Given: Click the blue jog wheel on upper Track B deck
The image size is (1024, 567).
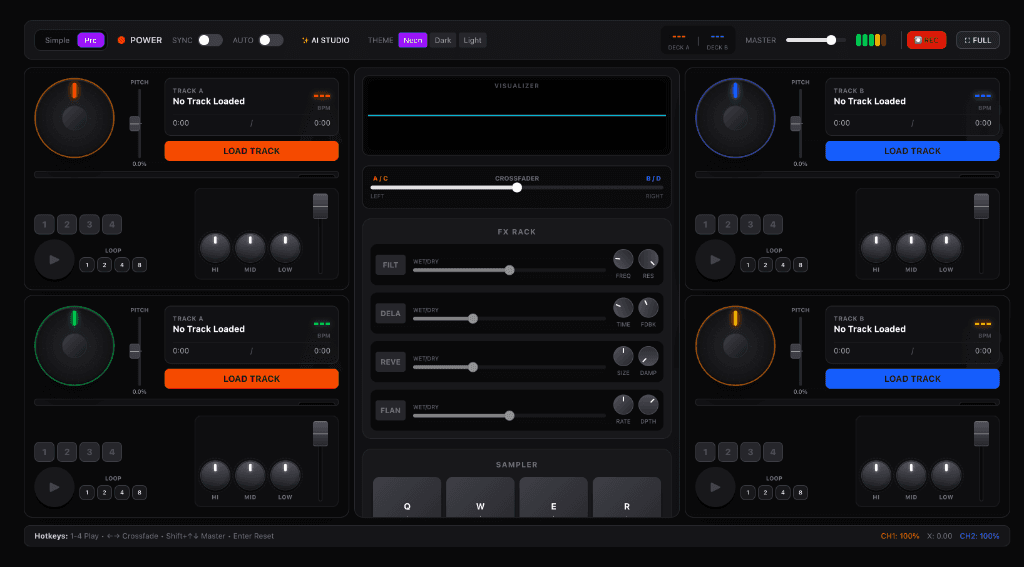Looking at the screenshot, I should tap(735, 118).
